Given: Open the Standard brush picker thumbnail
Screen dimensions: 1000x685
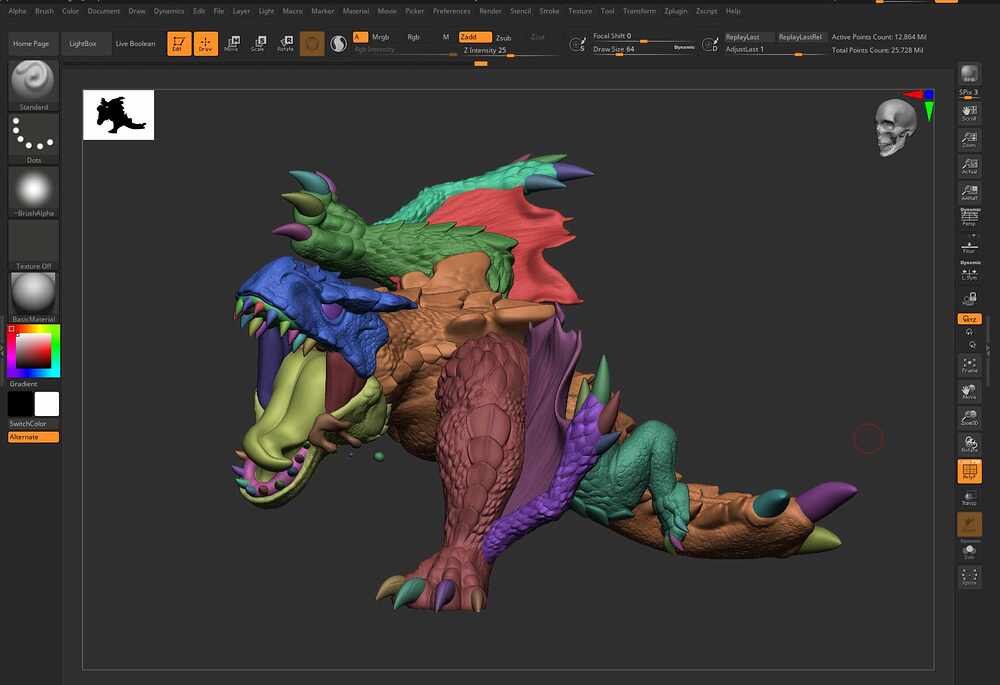Looking at the screenshot, I should 33,85.
